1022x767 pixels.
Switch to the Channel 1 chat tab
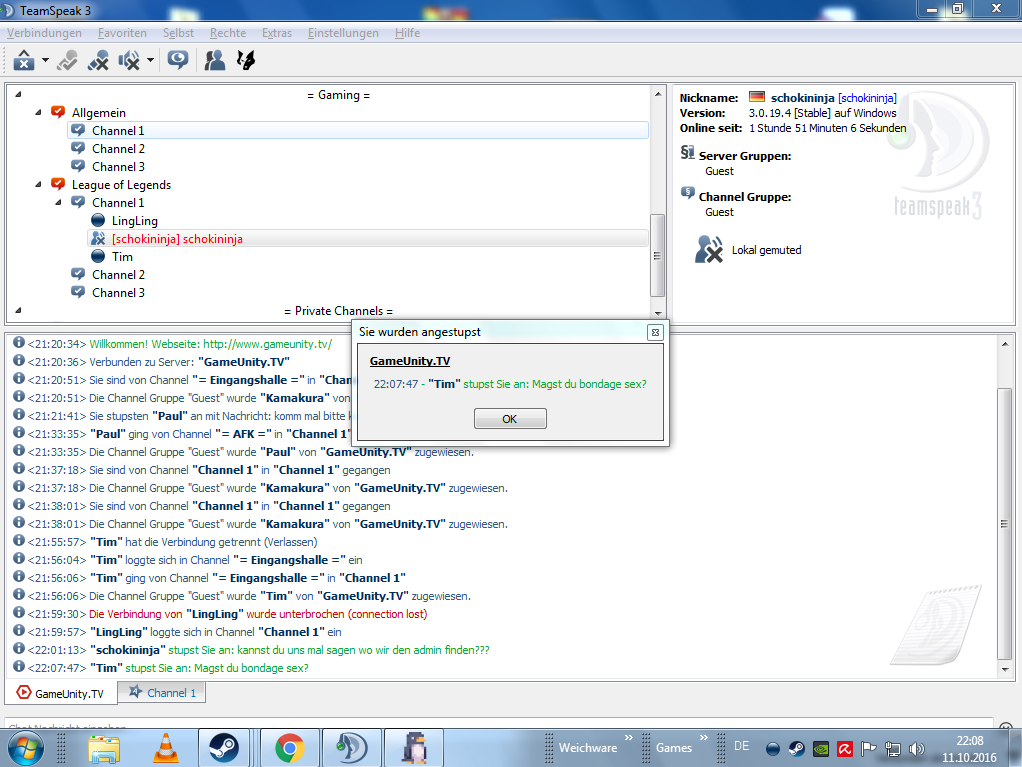pos(162,692)
